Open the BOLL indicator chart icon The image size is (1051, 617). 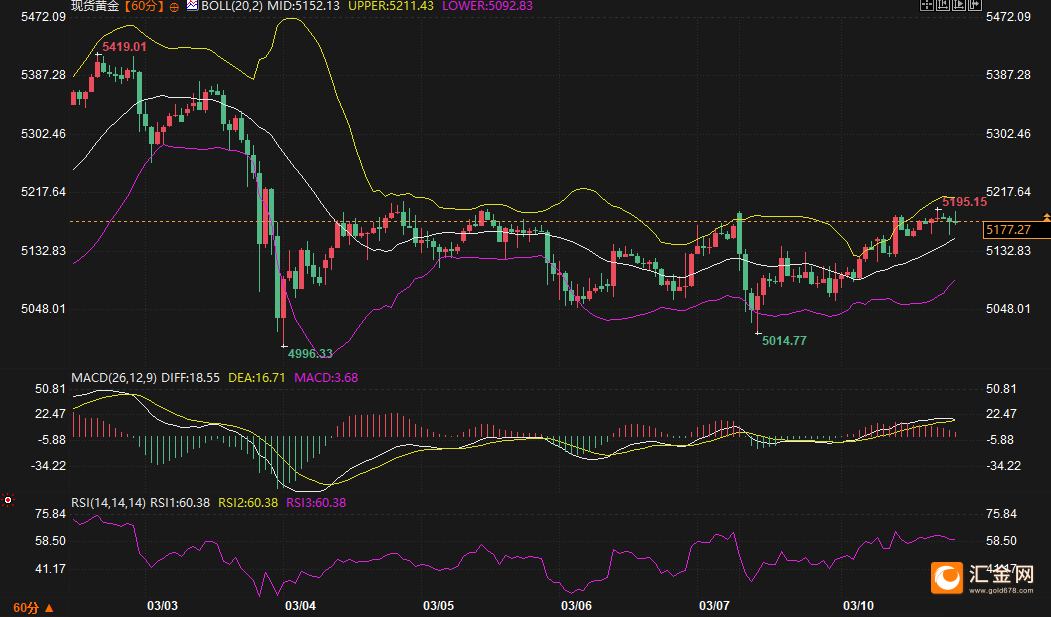192,5
